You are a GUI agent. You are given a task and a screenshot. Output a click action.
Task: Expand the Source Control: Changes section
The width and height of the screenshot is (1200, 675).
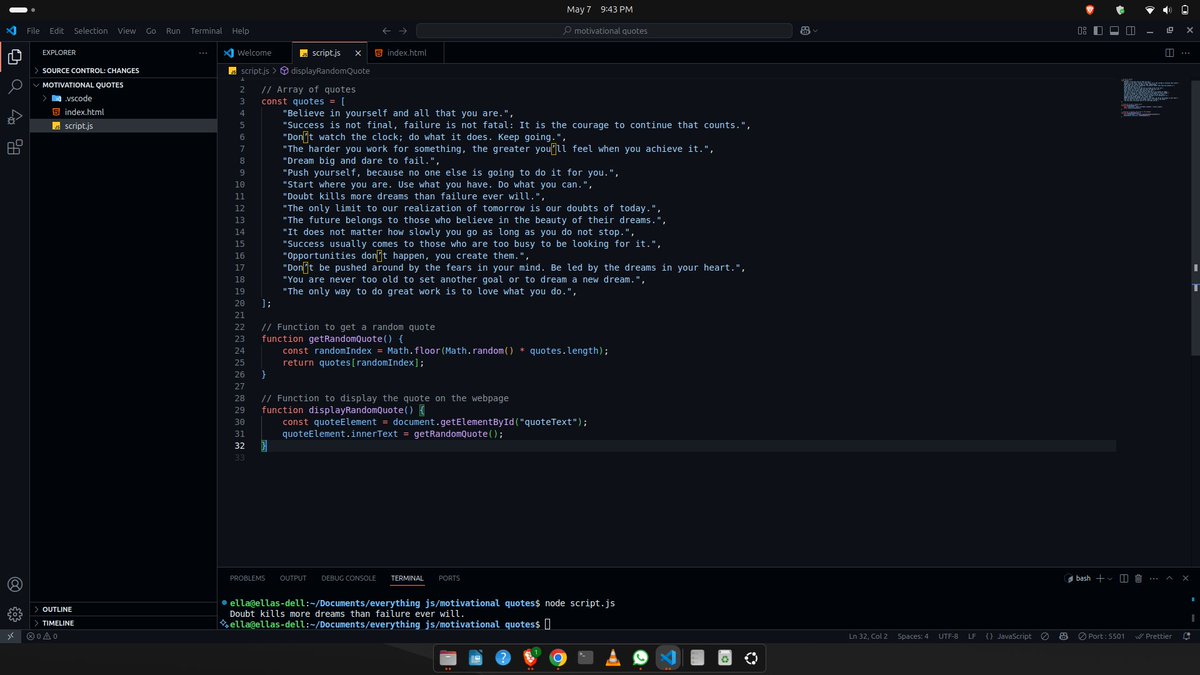[123, 71]
